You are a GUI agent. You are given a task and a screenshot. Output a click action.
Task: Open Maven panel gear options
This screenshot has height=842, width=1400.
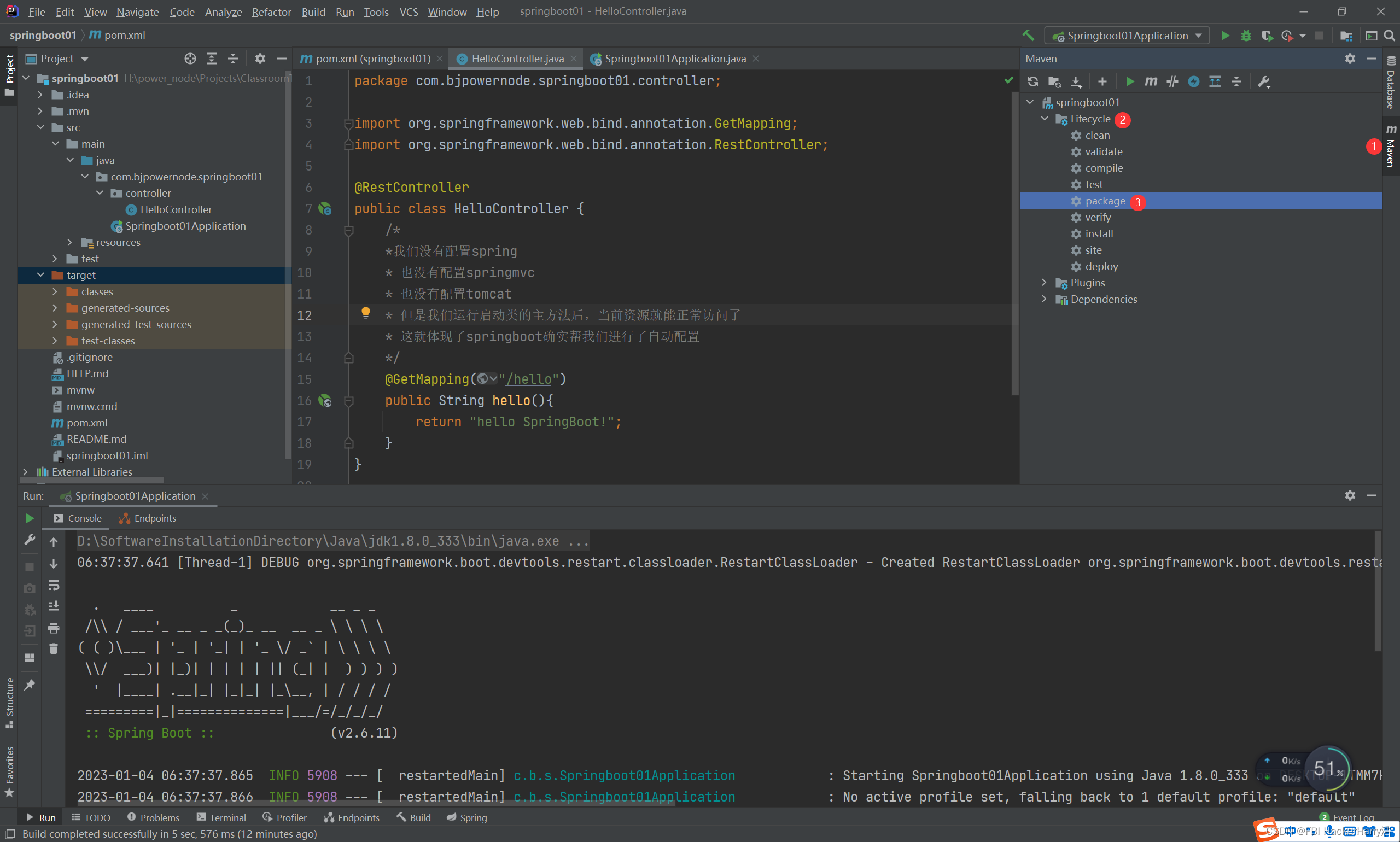(1350, 59)
